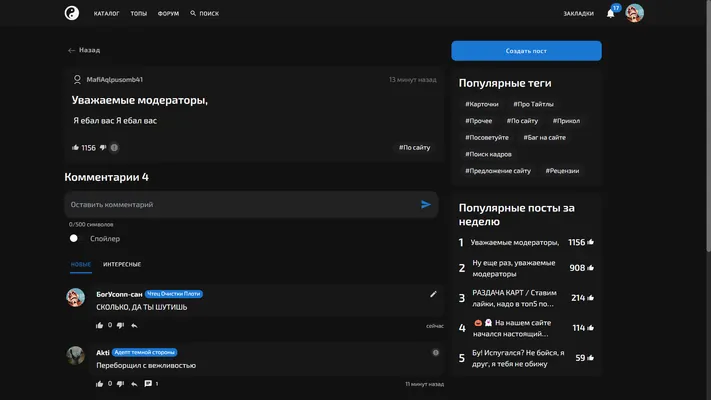Edit БогУсопп-сан comment with pencil icon
Screen dimensions: 711x400
[x=433, y=294]
